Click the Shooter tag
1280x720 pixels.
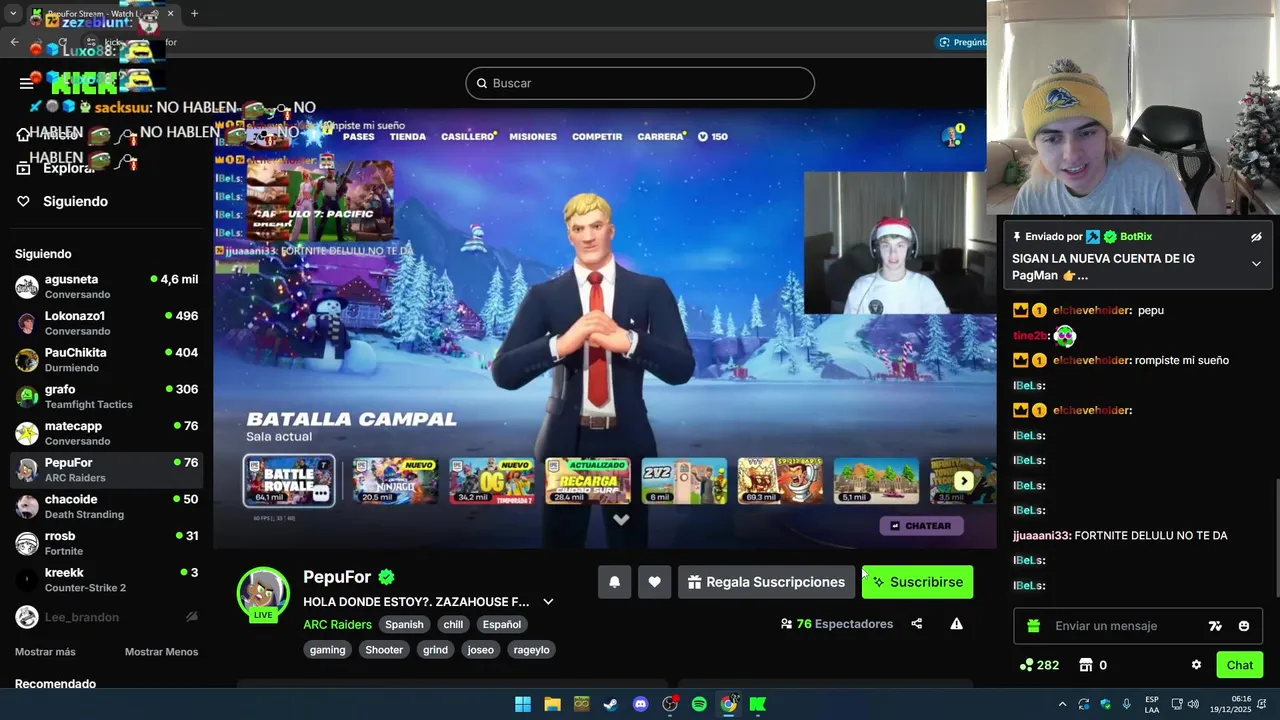click(x=384, y=650)
